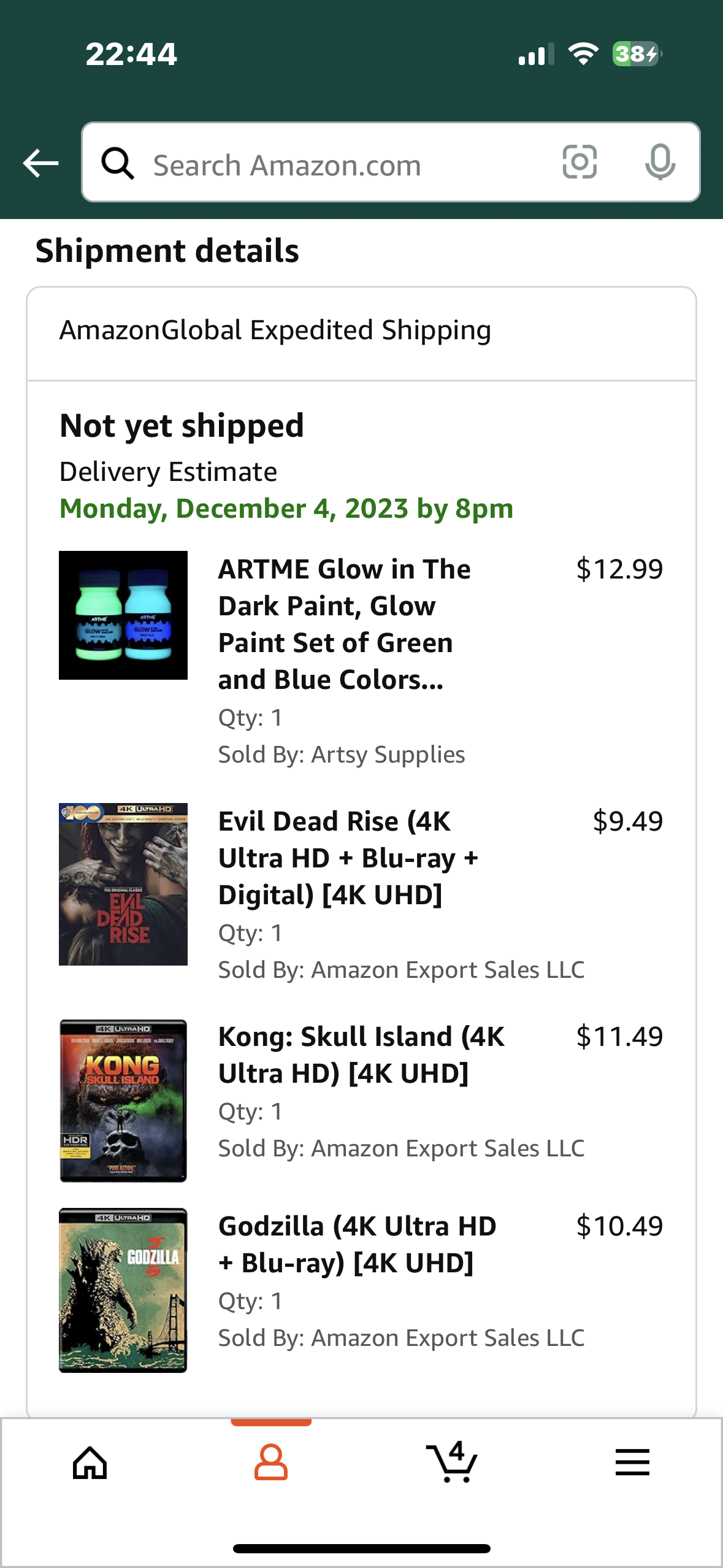Open the shopping cart with 4 items
Screen dimensions: 723x1568
452,1462
